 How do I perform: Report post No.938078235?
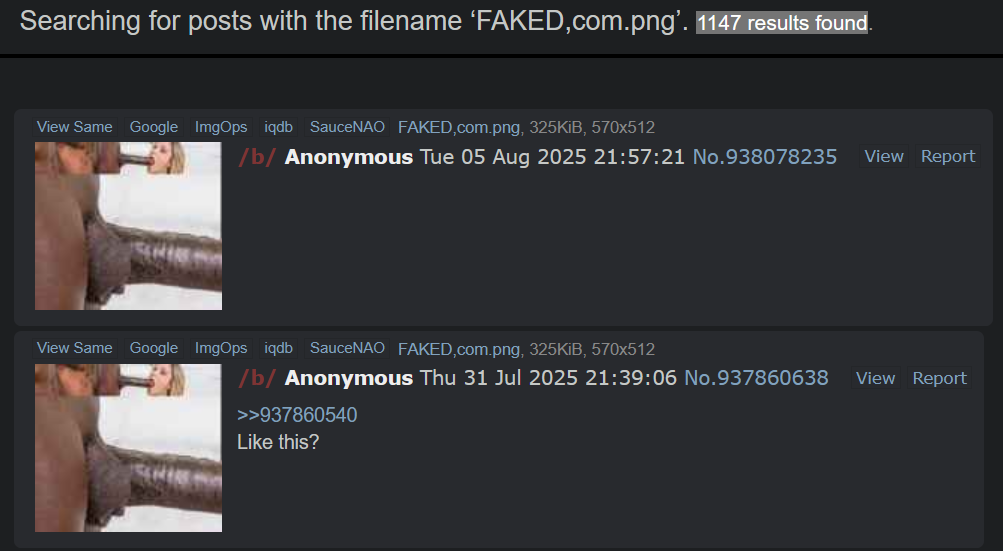click(x=947, y=156)
